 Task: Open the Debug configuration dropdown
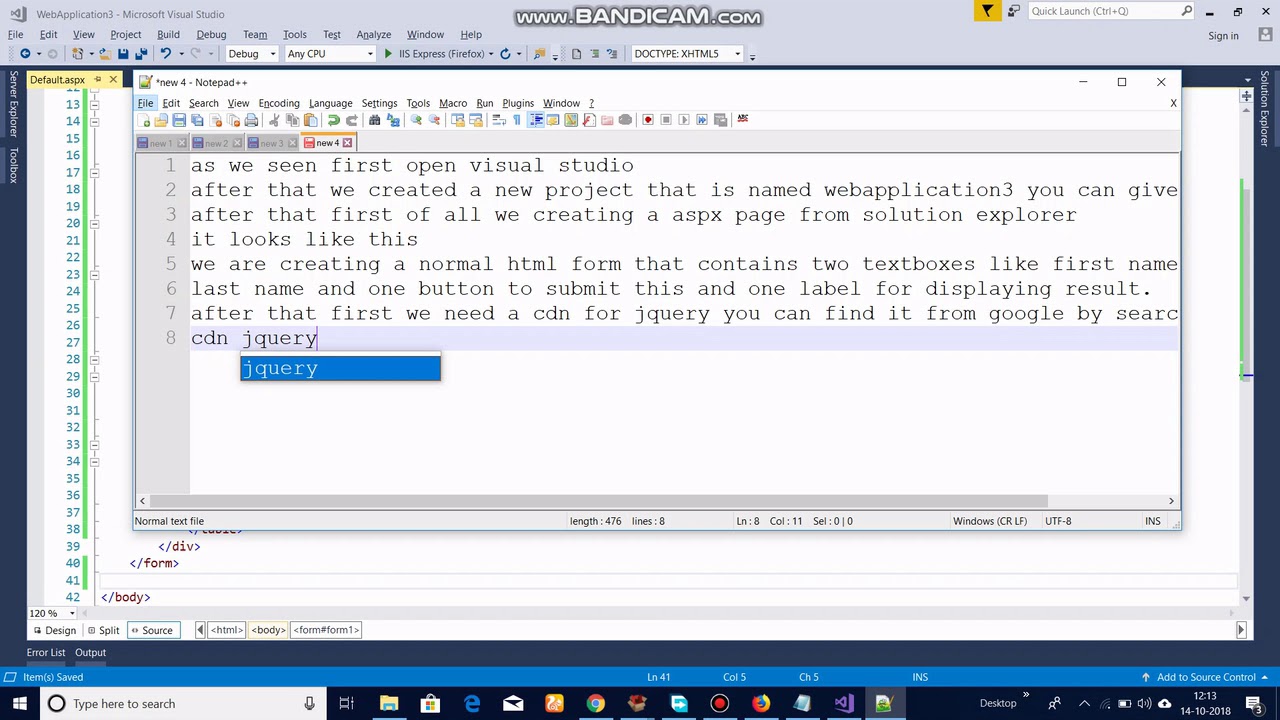[251, 54]
